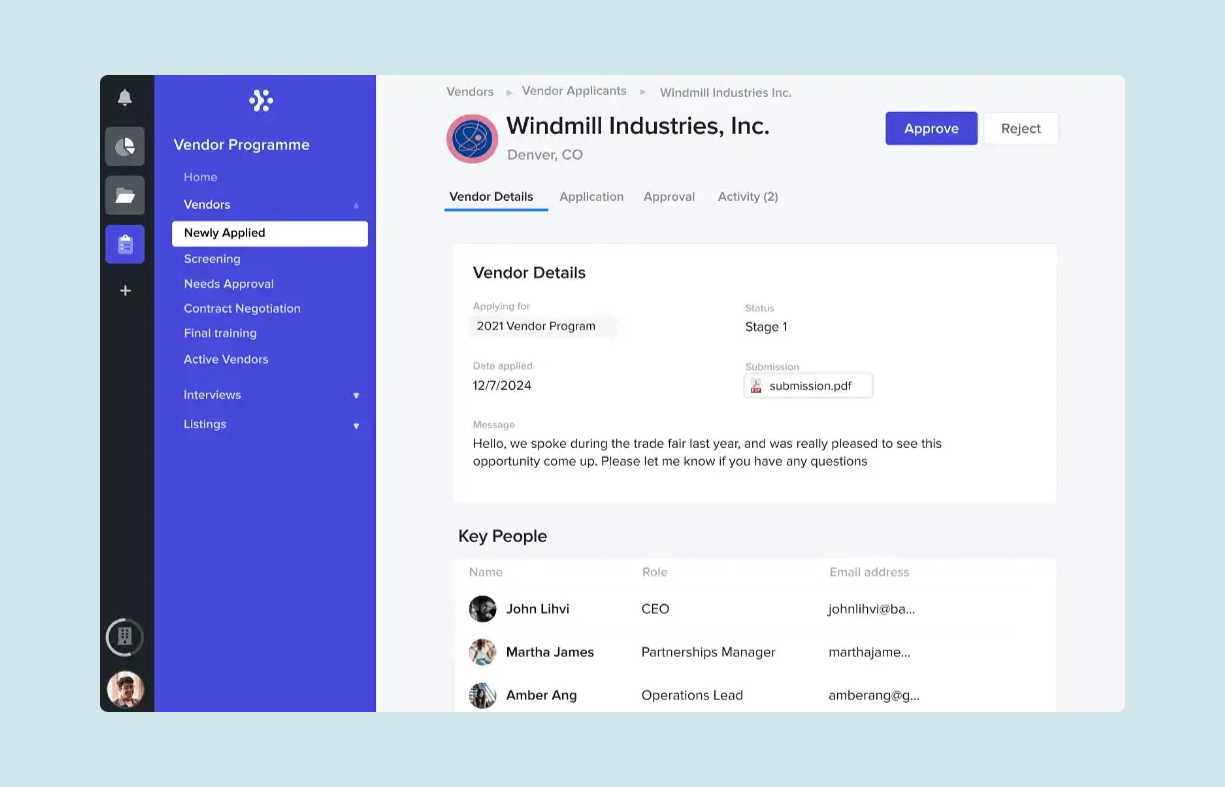1225x787 pixels.
Task: Expand the Interviews section arrow
Action: [x=356, y=396]
